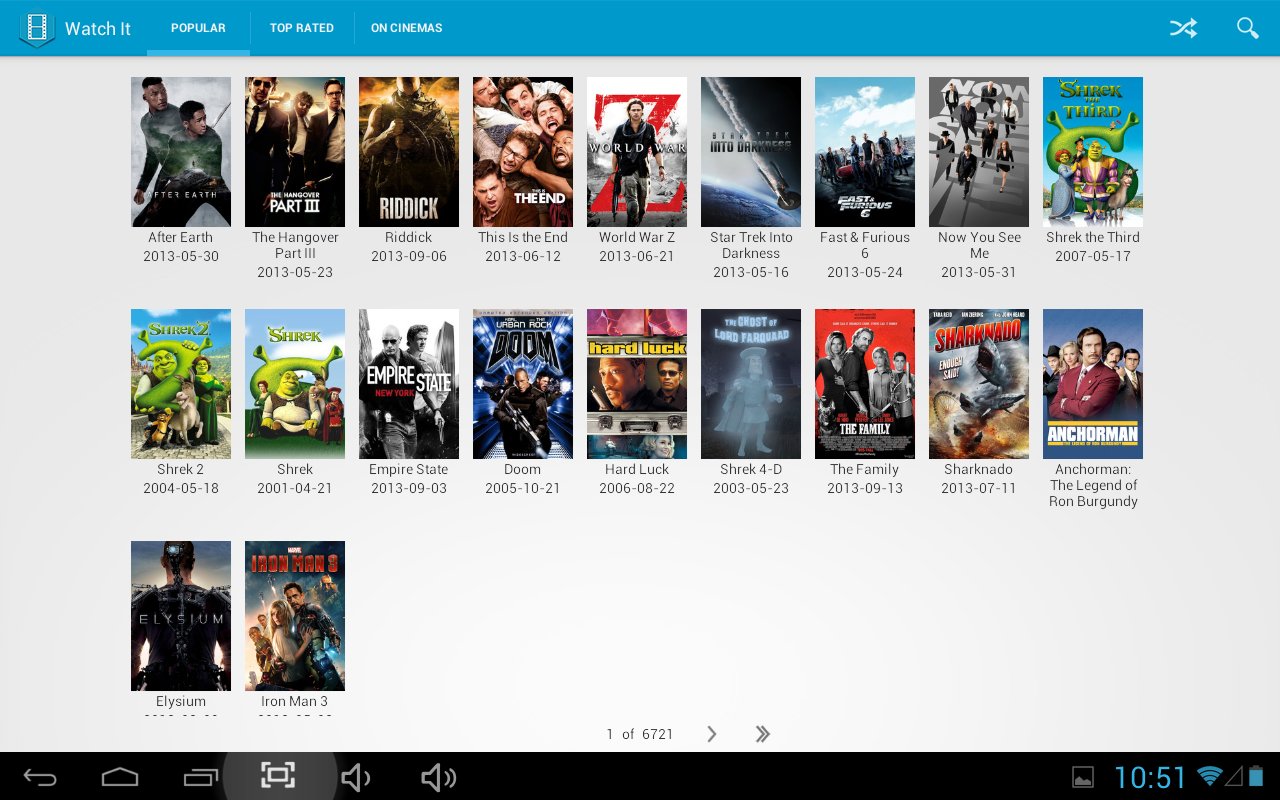Screen dimensions: 1280x800
Task: Tap 'Now You See Me' title text
Action: pyautogui.click(x=979, y=245)
